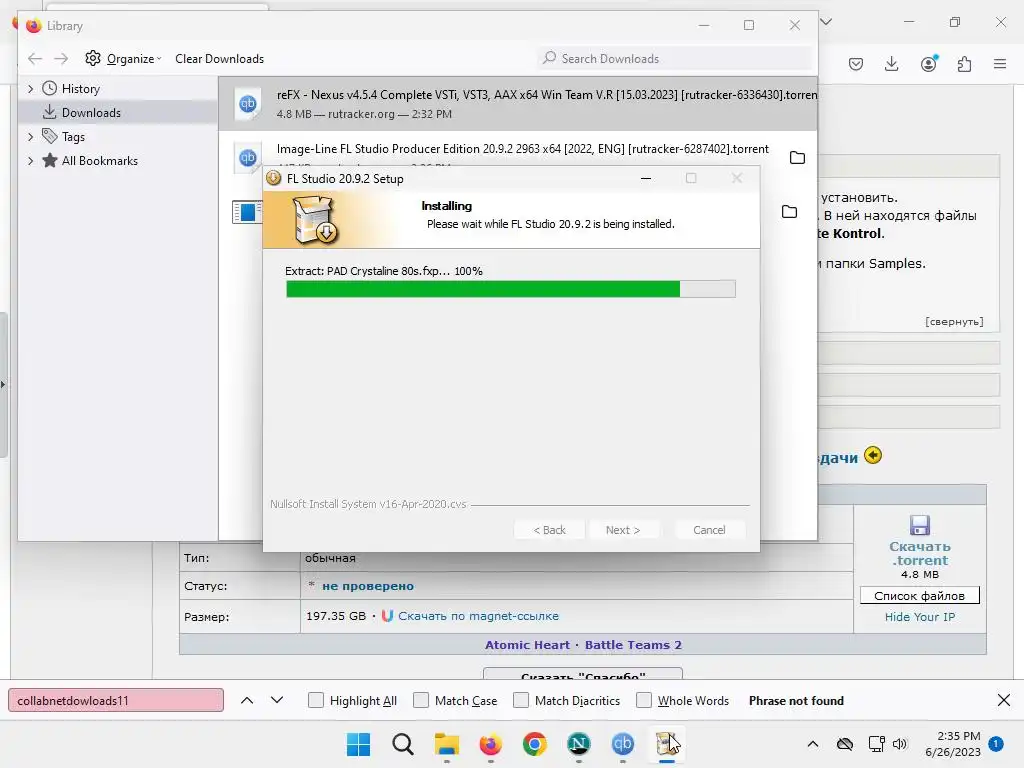Viewport: 1024px width, 768px height.
Task: Select History in the Library sidebar
Action: (80, 89)
